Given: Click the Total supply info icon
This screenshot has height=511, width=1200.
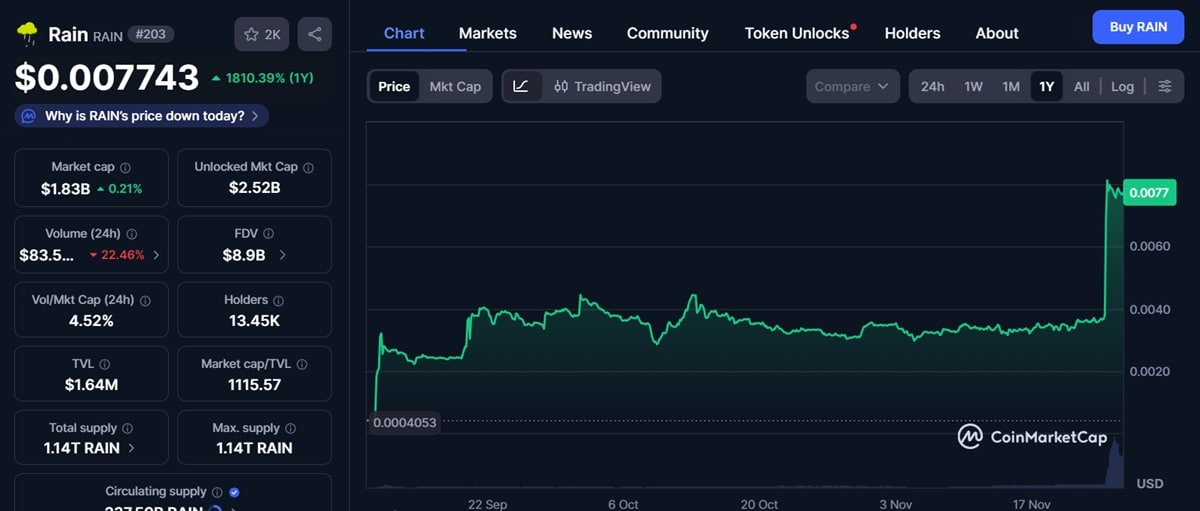Looking at the screenshot, I should [127, 428].
